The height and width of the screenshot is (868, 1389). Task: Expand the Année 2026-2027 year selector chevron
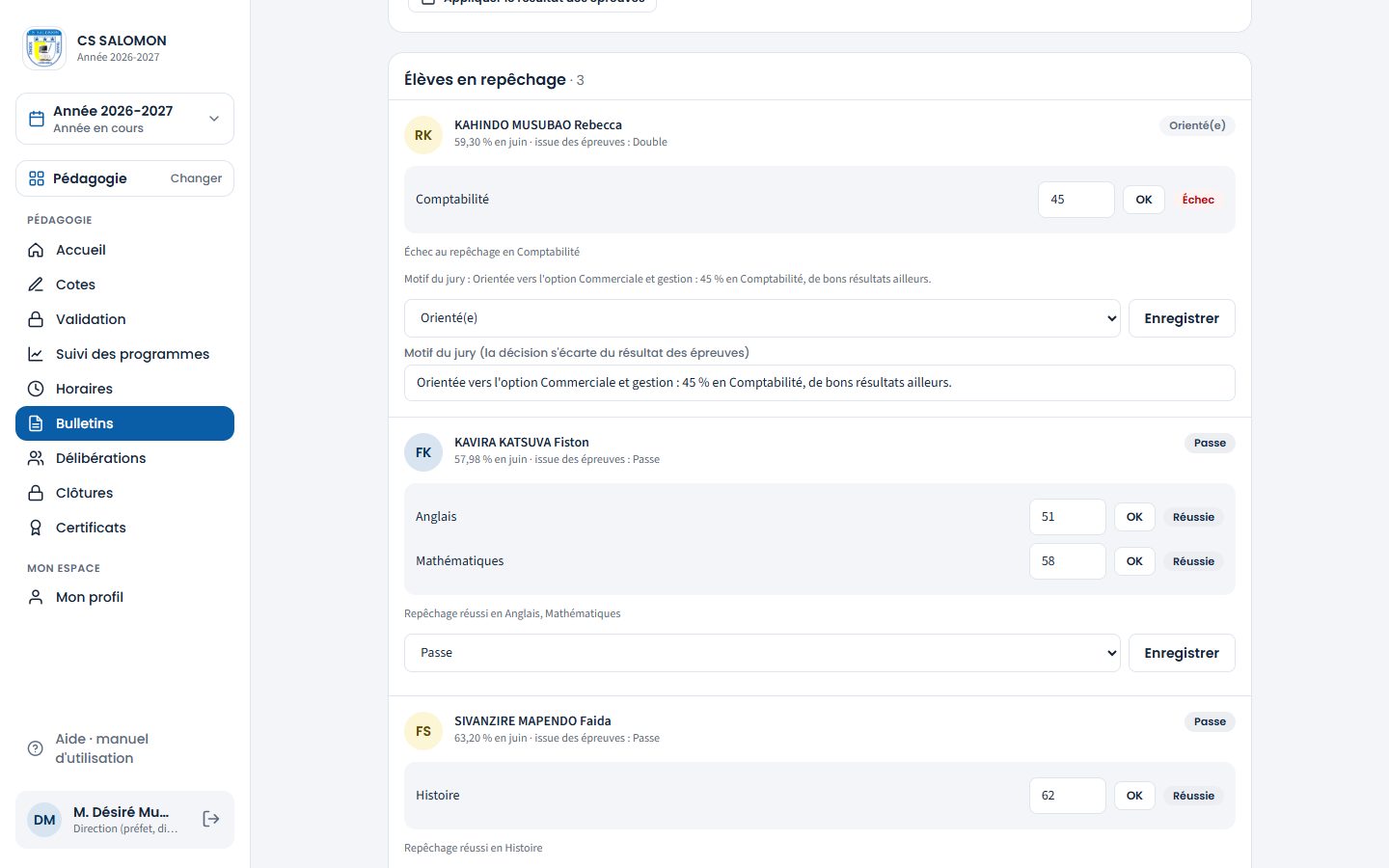[x=214, y=119]
